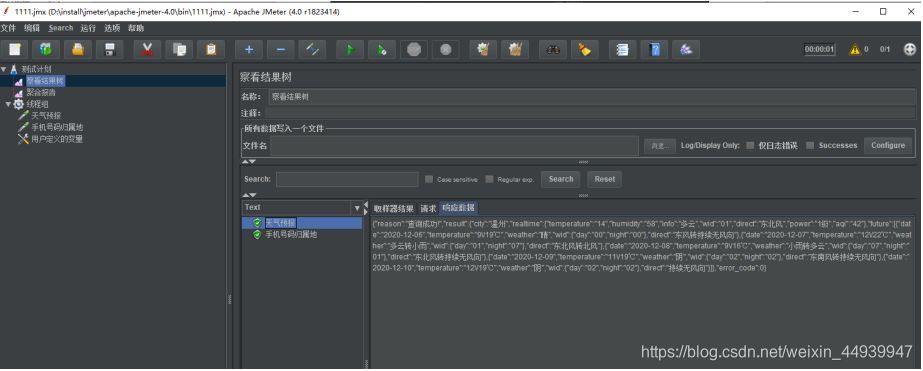Click split-pane arrows above Search row
The width and height of the screenshot is (923, 371).
point(250,161)
